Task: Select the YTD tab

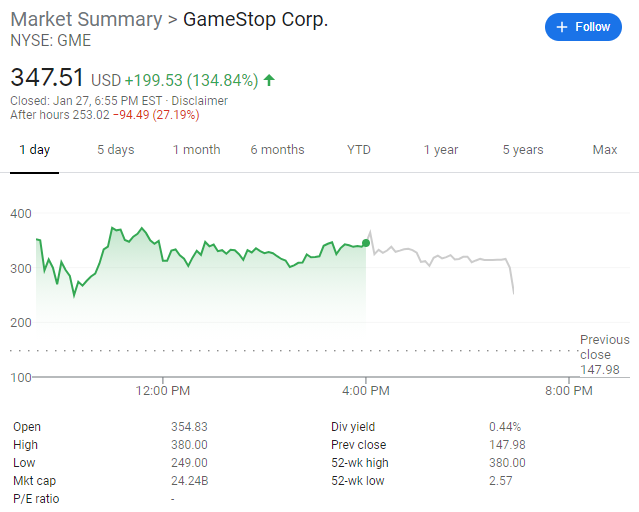Action: (x=358, y=150)
